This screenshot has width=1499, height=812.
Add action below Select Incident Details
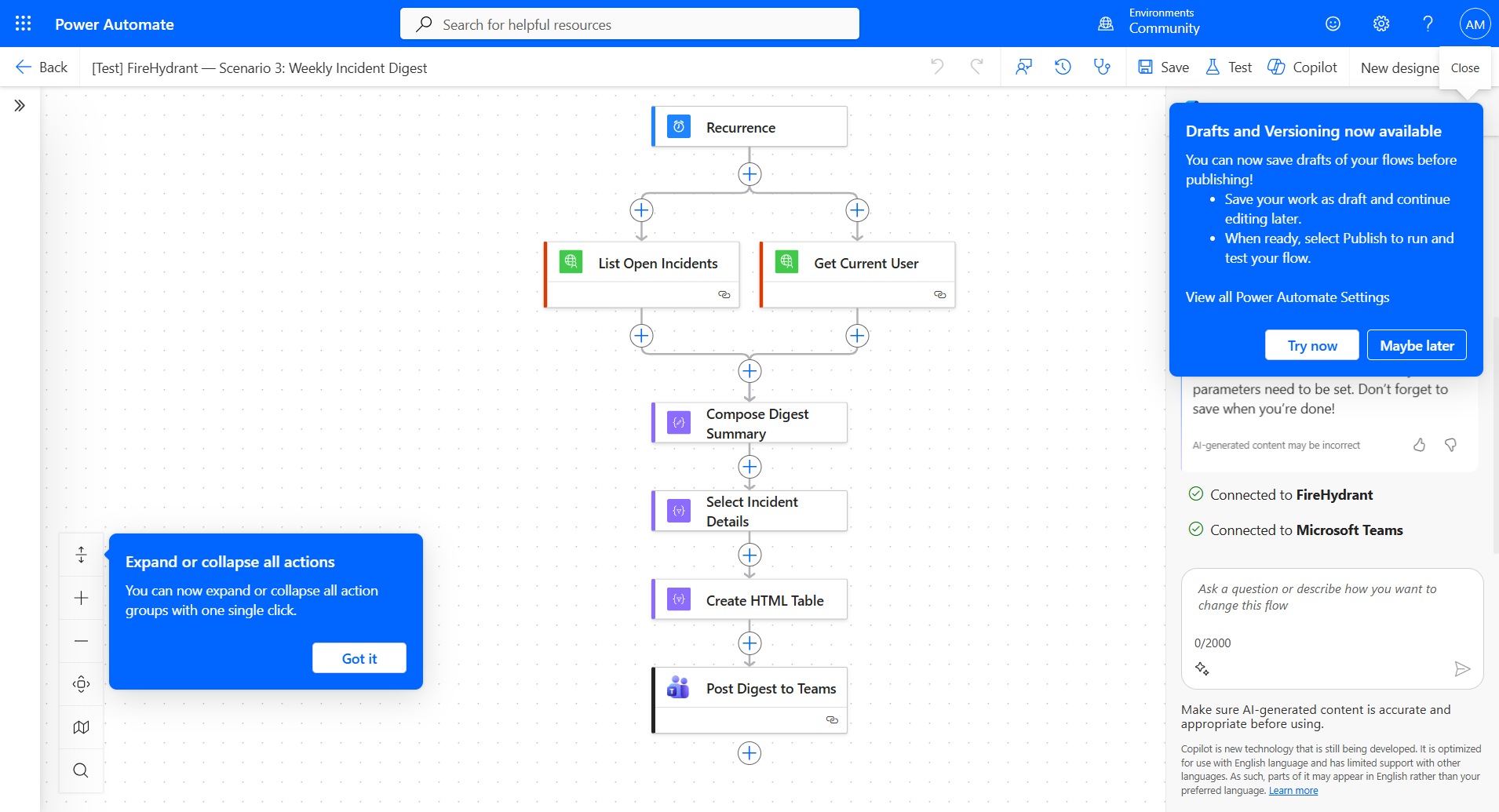click(x=749, y=555)
